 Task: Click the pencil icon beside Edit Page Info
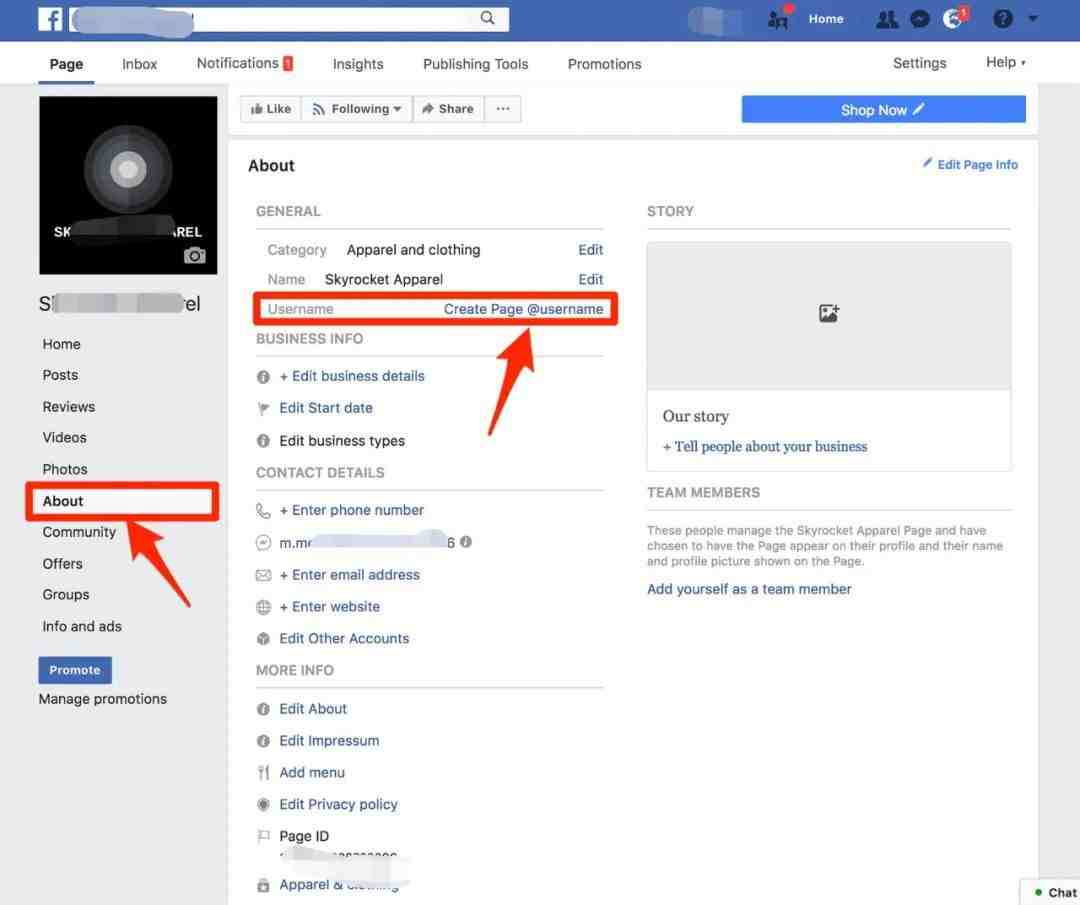pyautogui.click(x=928, y=163)
